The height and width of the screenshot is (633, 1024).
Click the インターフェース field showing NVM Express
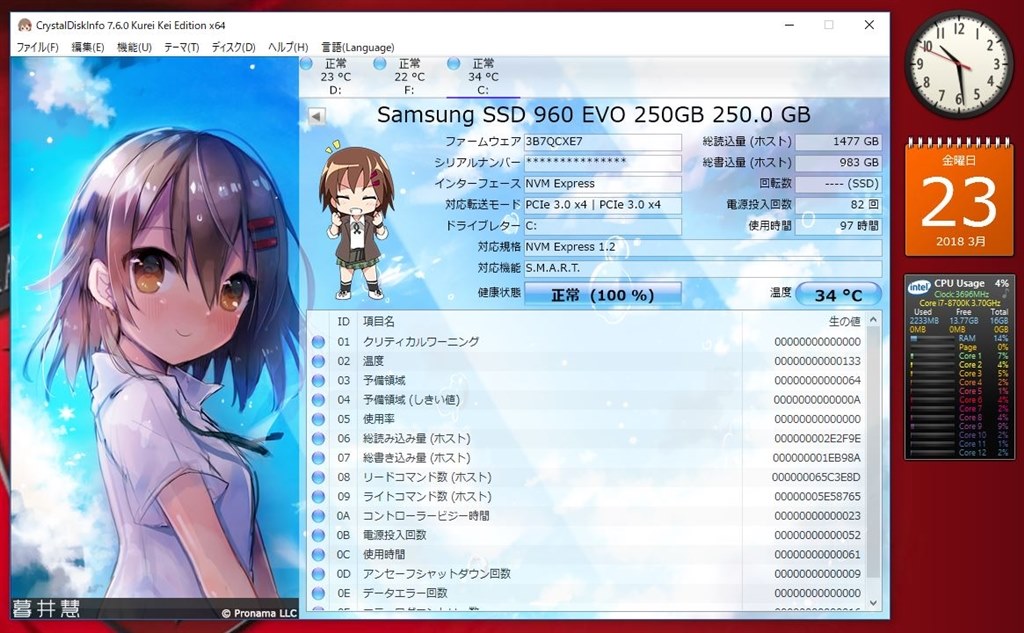(602, 184)
